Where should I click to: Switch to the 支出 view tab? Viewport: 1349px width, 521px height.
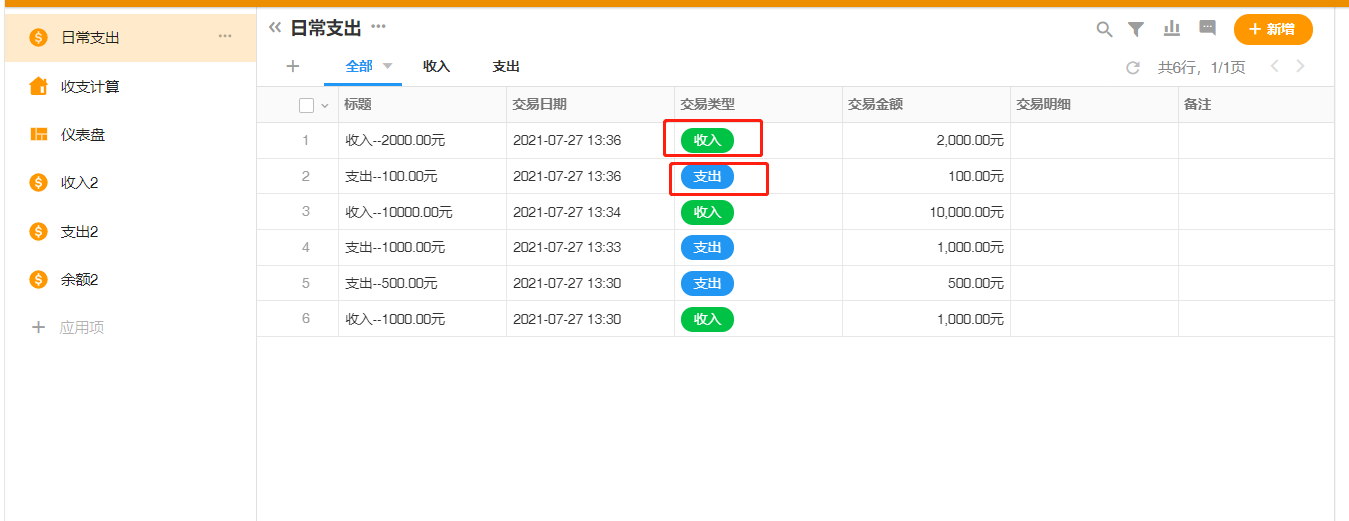click(x=506, y=66)
